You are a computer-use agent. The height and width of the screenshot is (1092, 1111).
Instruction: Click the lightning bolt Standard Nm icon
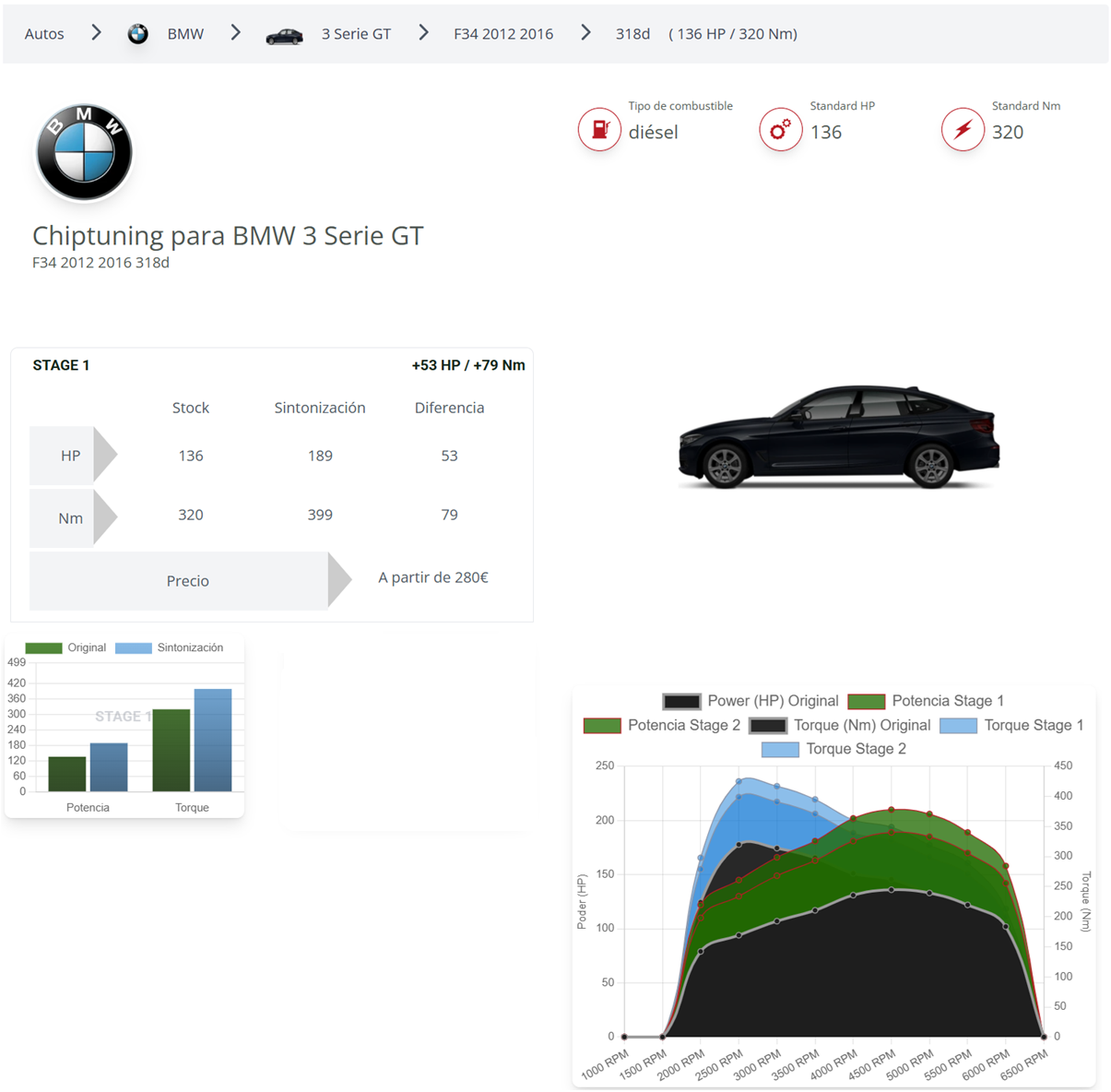pyautogui.click(x=963, y=129)
